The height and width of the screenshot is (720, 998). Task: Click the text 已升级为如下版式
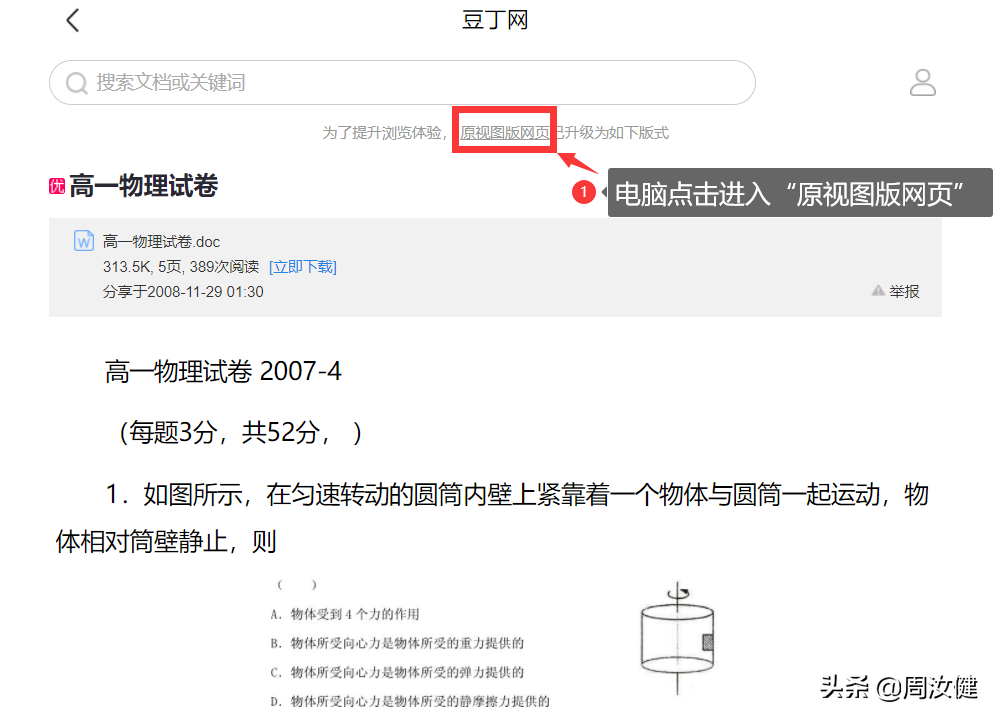[x=612, y=132]
